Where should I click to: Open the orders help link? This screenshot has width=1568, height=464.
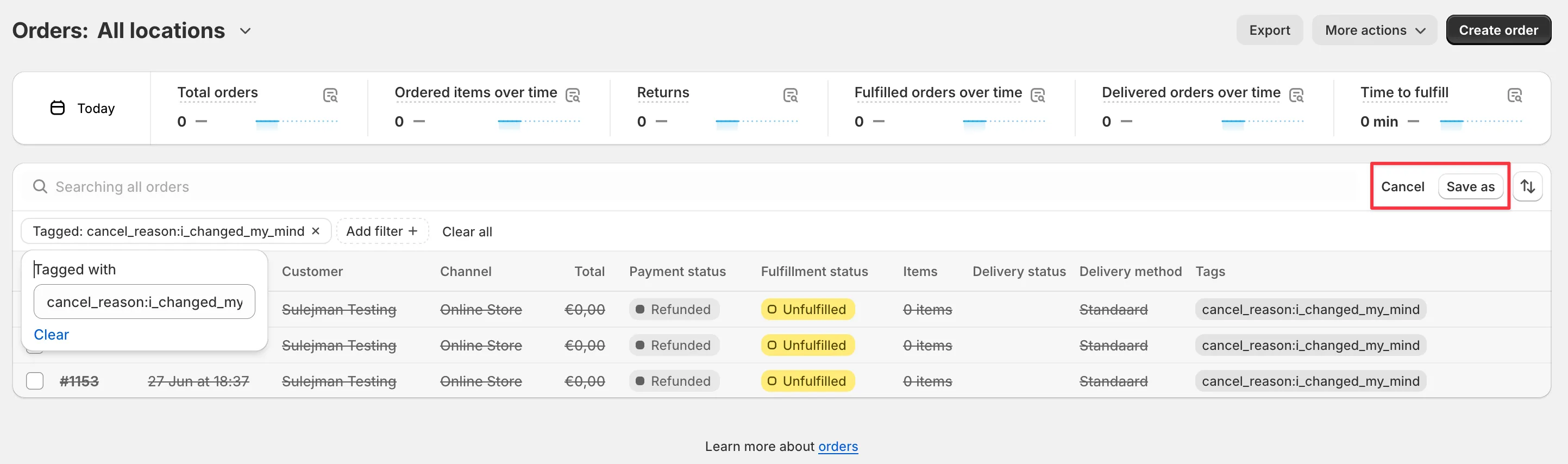(x=838, y=446)
